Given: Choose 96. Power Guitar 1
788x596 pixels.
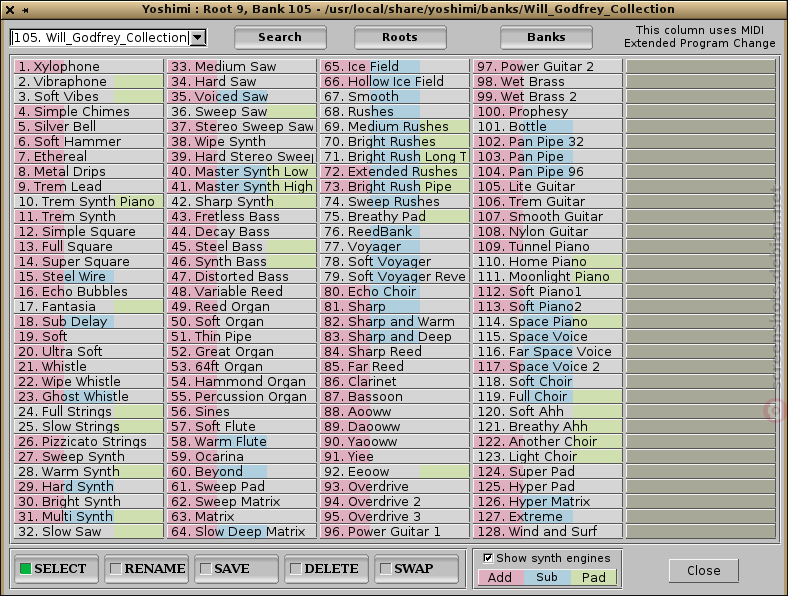Looking at the screenshot, I should tap(395, 532).
